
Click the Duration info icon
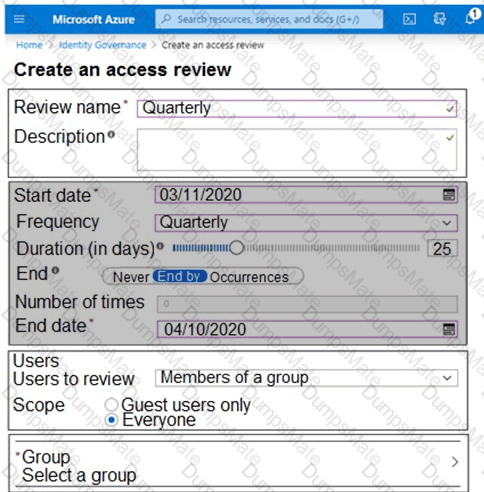pos(160,246)
